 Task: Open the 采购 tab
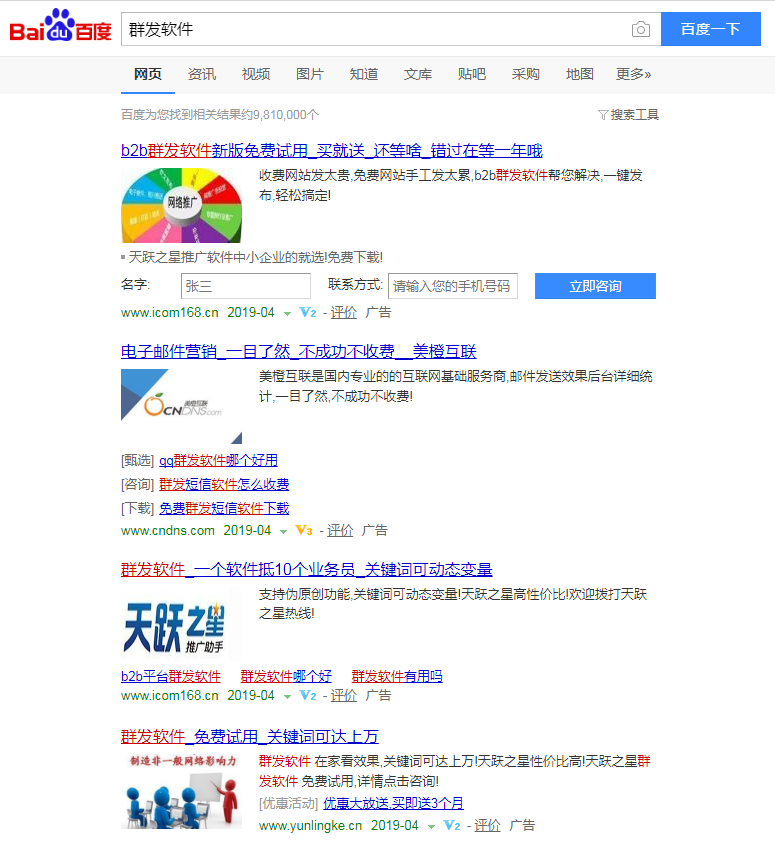525,74
